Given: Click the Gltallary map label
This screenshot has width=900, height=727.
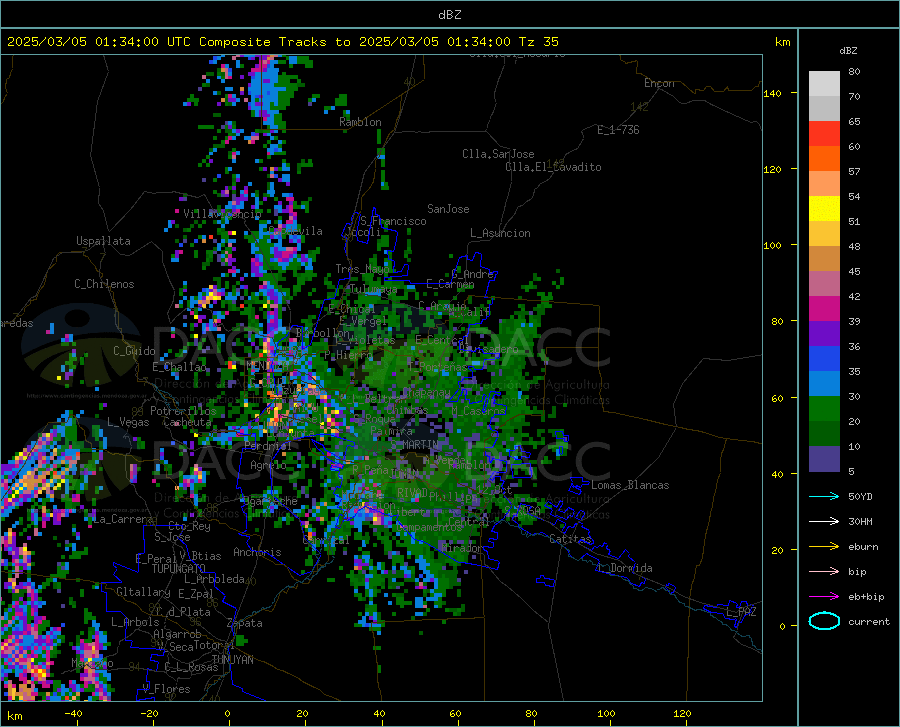Looking at the screenshot, I should point(143,592).
